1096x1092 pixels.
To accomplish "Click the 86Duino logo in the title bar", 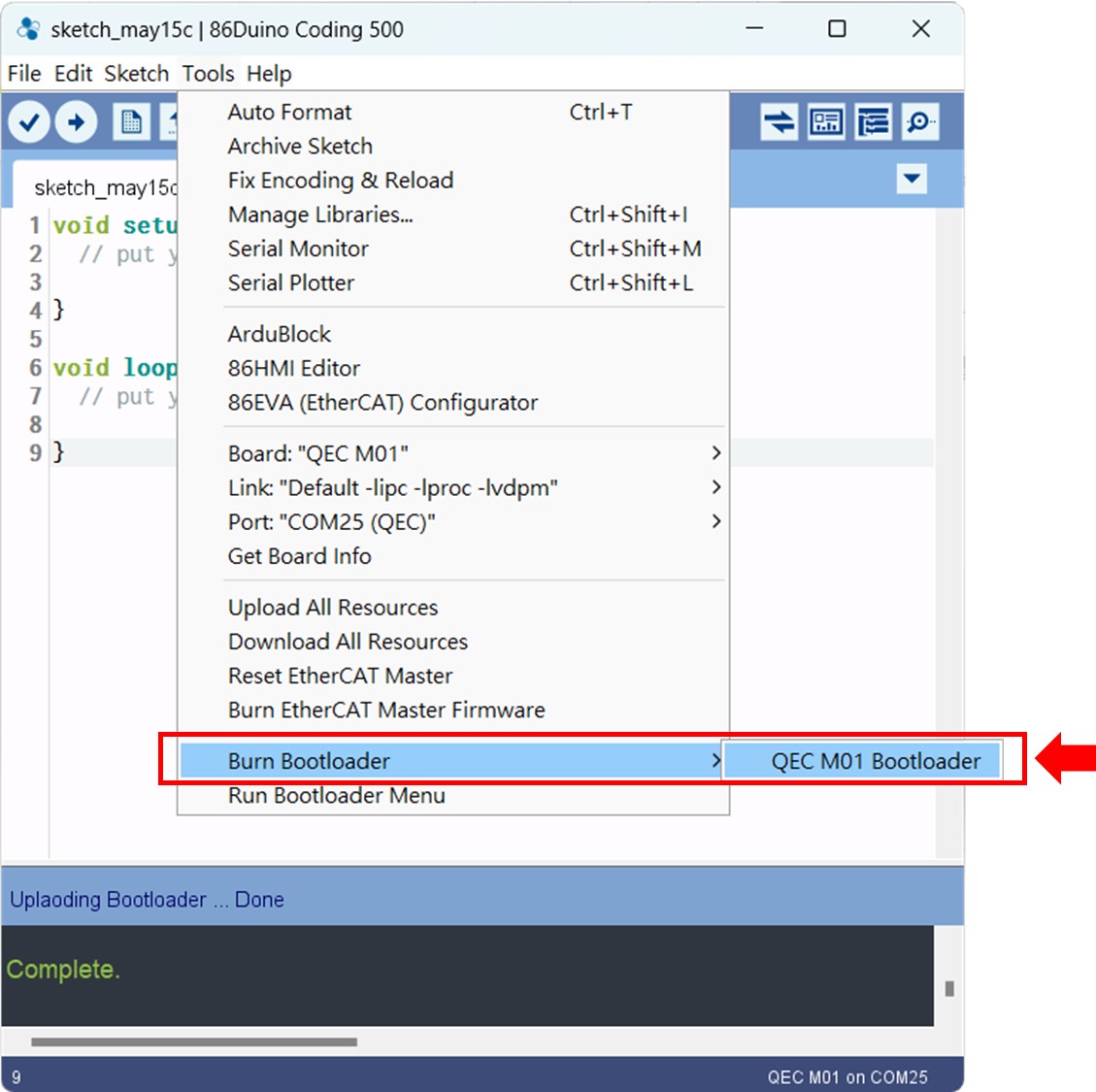I will point(27,29).
